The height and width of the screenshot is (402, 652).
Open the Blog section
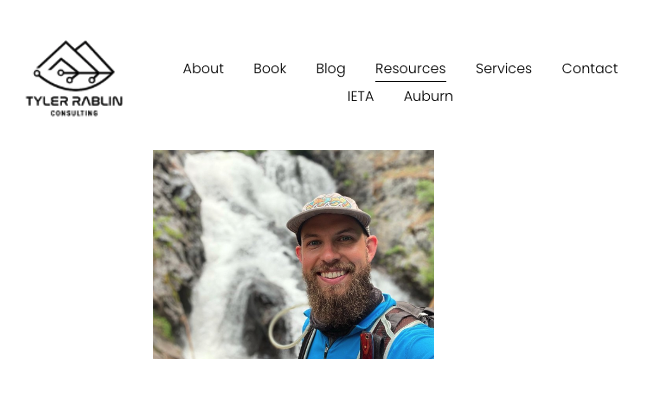point(331,69)
